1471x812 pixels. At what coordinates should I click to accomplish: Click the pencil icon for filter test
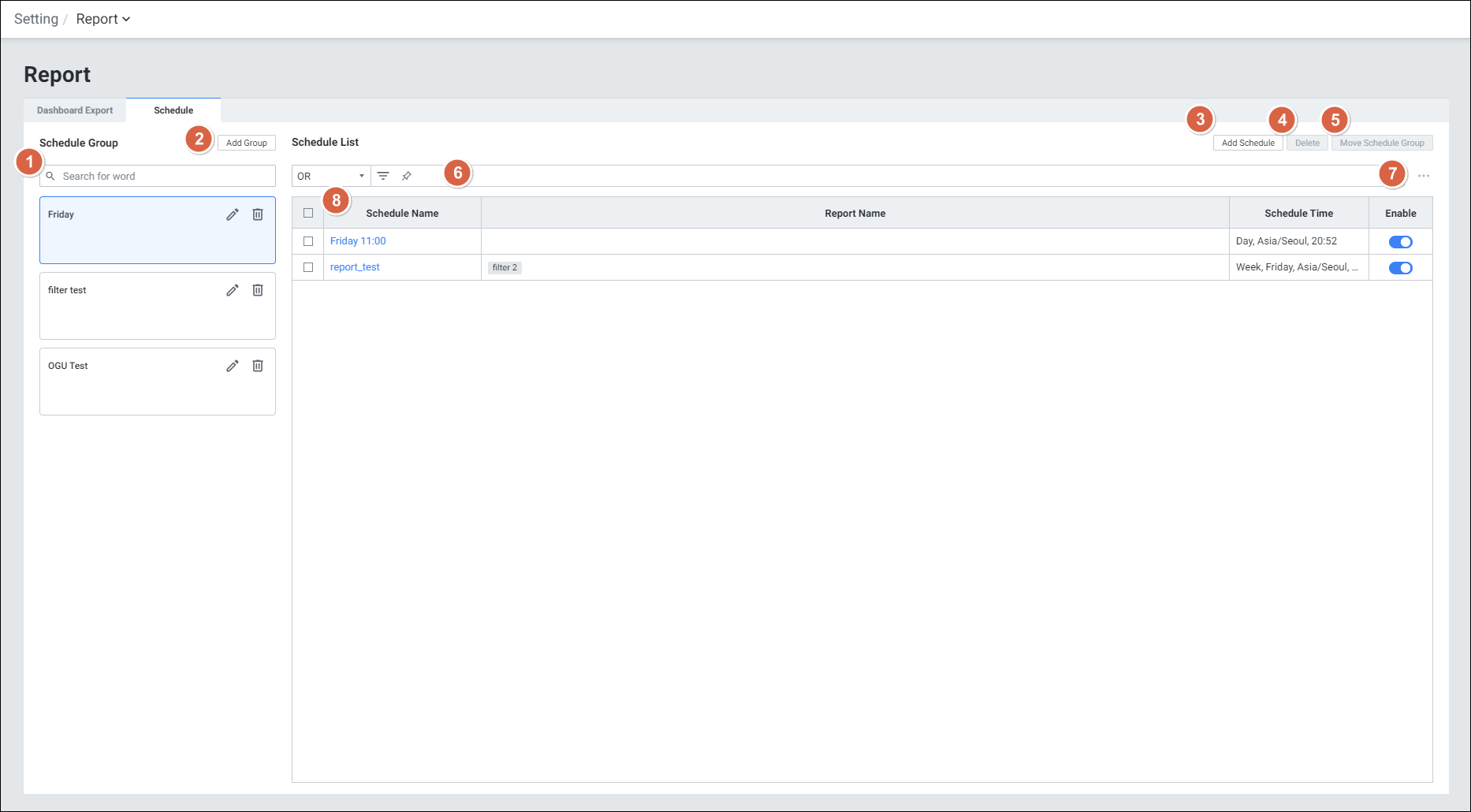(x=233, y=290)
